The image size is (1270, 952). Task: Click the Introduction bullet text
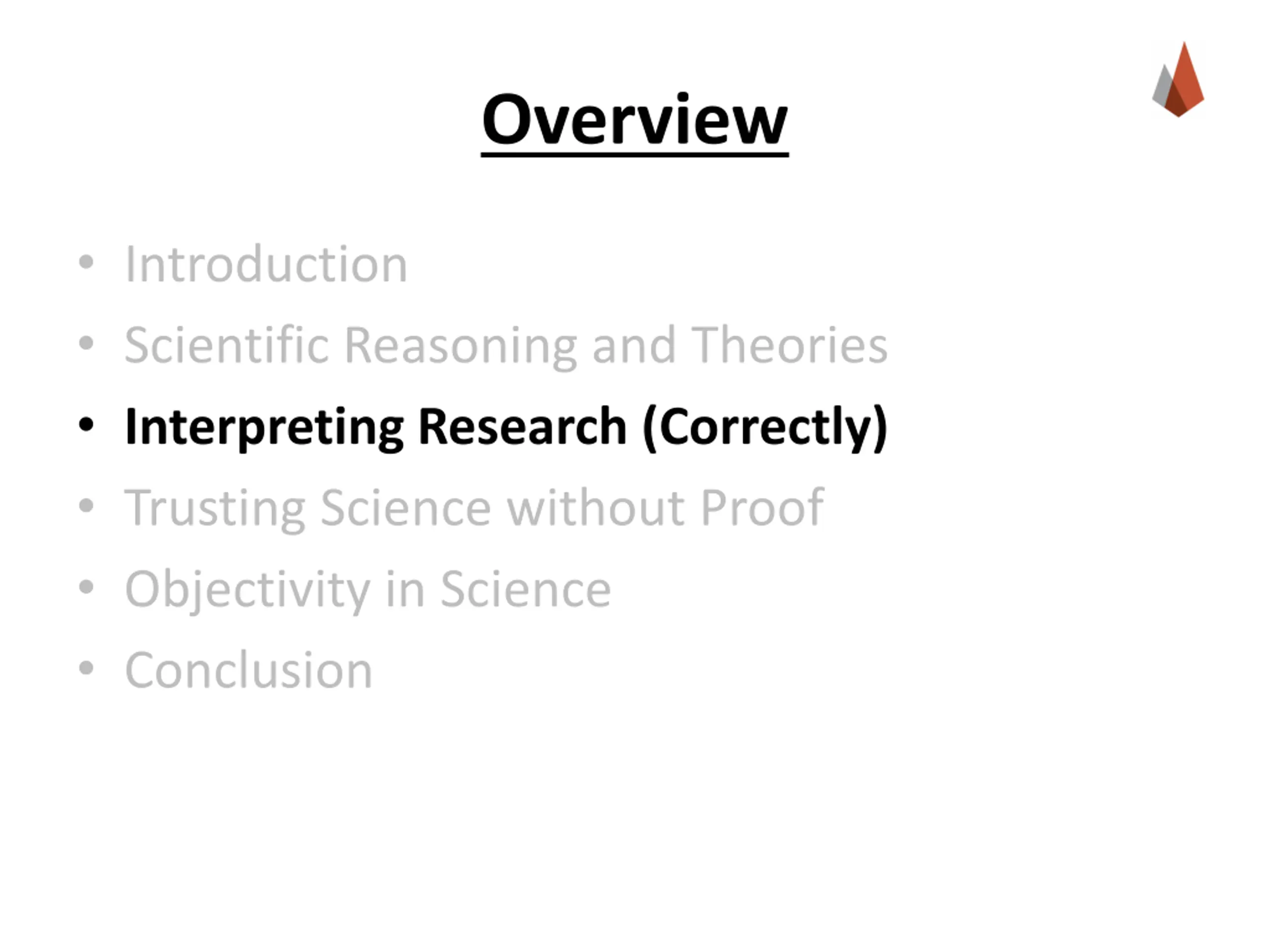click(266, 264)
